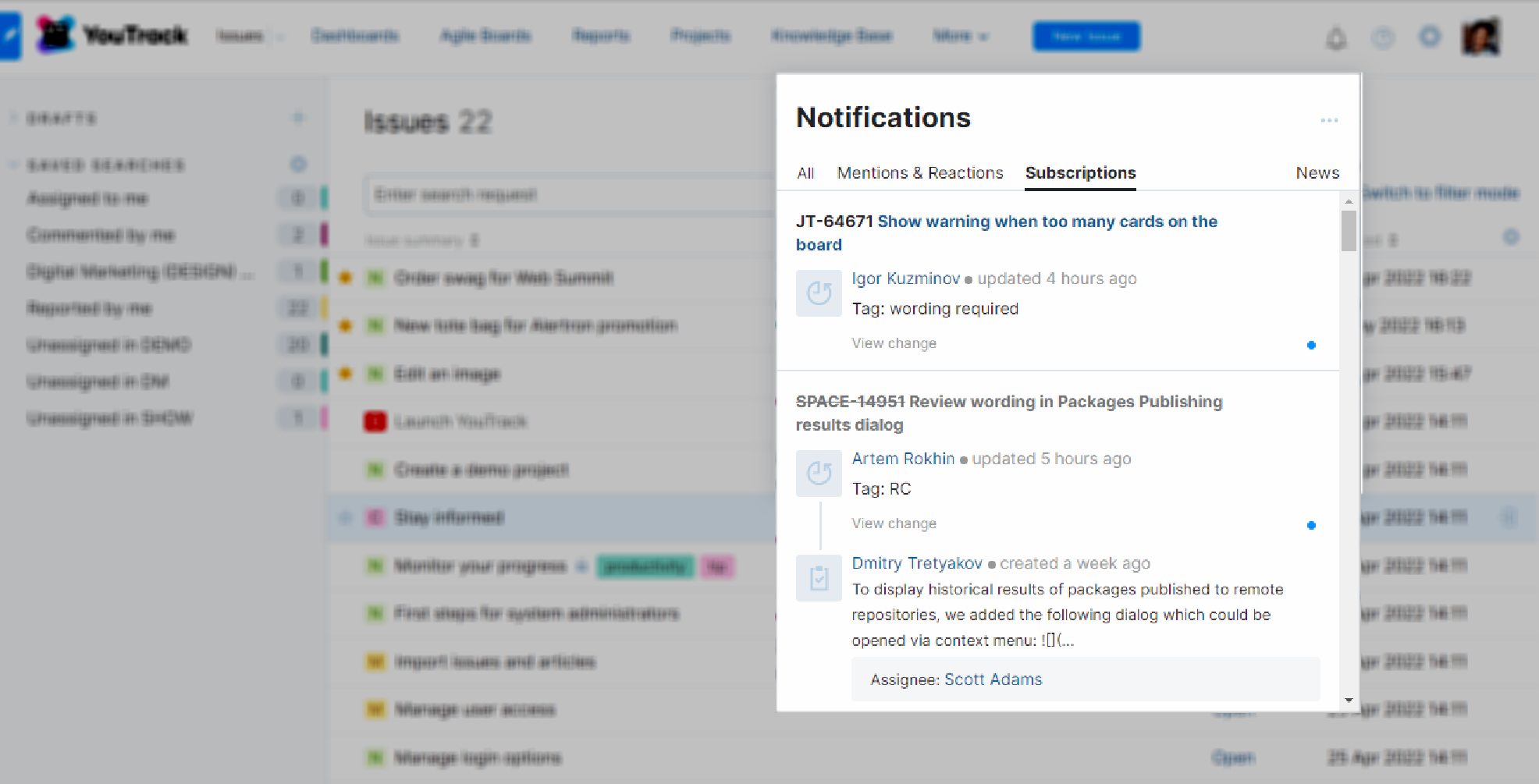The image size is (1539, 784).
Task: Open the News tab
Action: [1317, 172]
